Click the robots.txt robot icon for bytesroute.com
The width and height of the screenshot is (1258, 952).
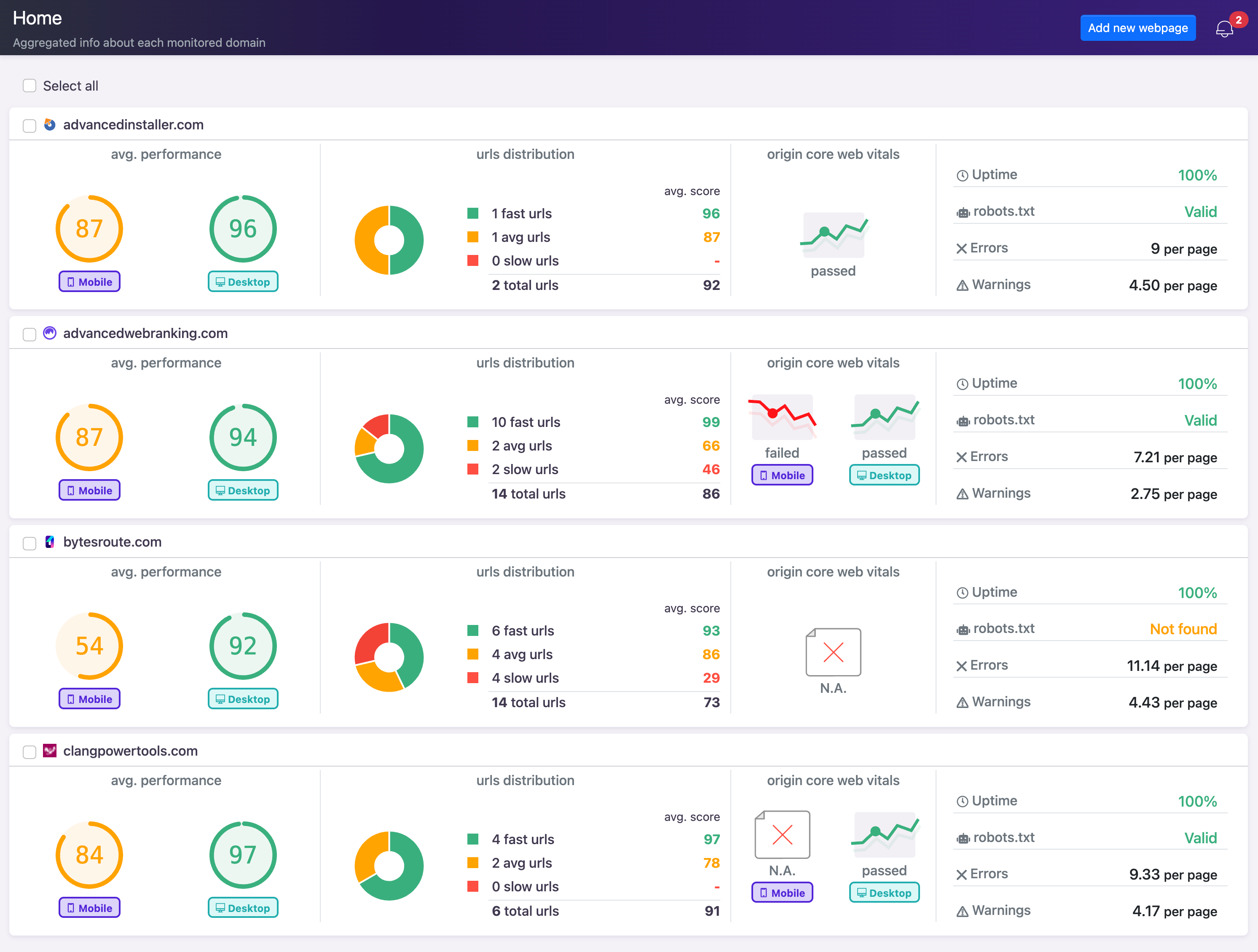tap(962, 628)
